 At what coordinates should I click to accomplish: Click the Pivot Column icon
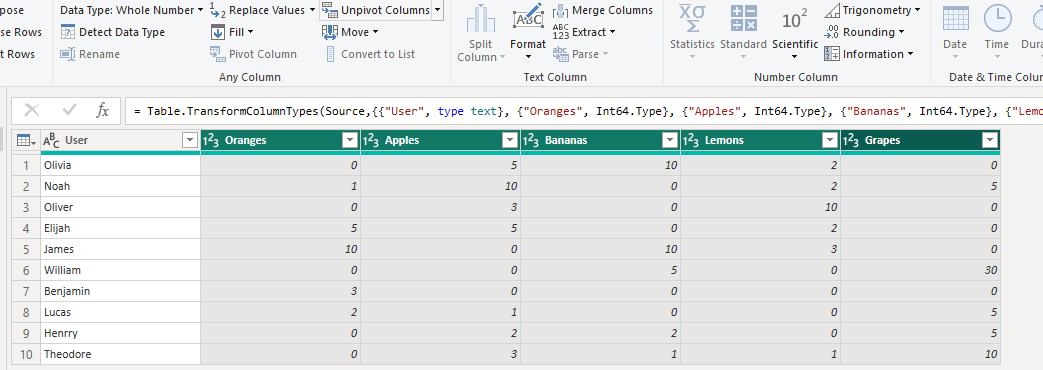(x=218, y=54)
